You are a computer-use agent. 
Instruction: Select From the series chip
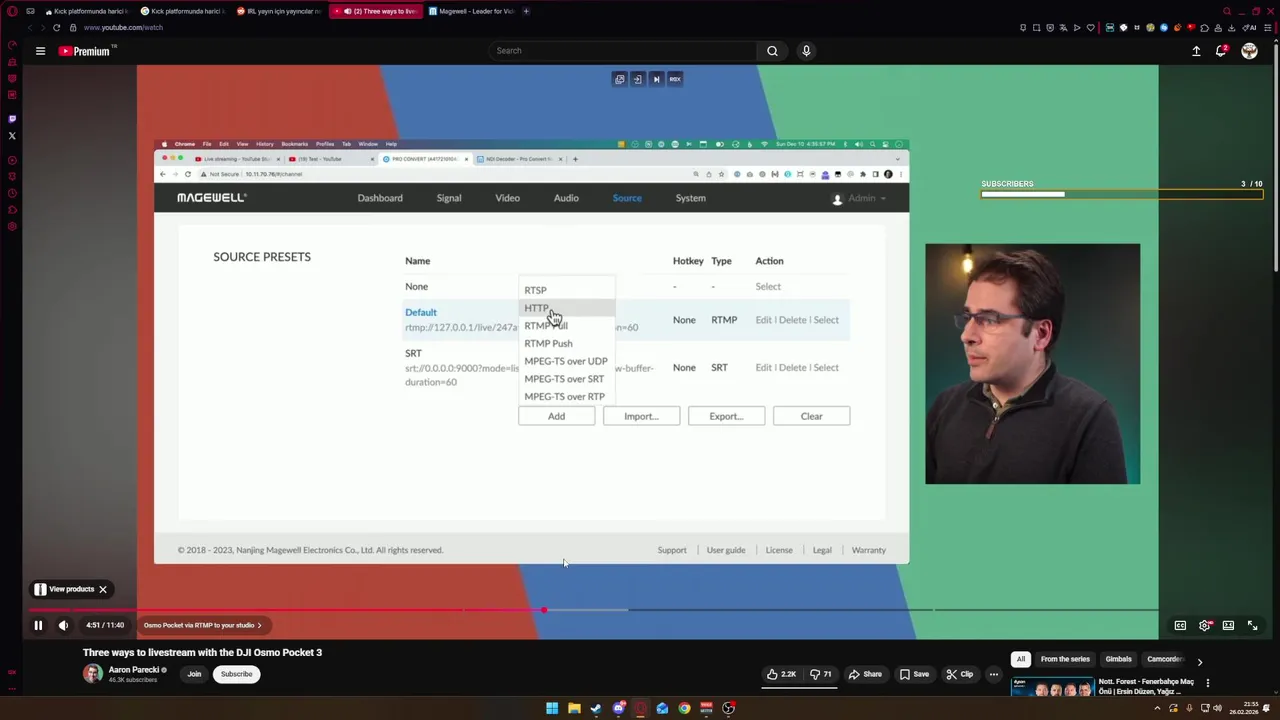(x=1065, y=659)
